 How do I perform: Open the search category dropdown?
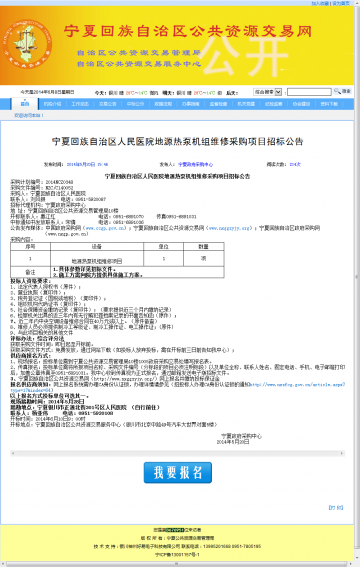click(267, 92)
